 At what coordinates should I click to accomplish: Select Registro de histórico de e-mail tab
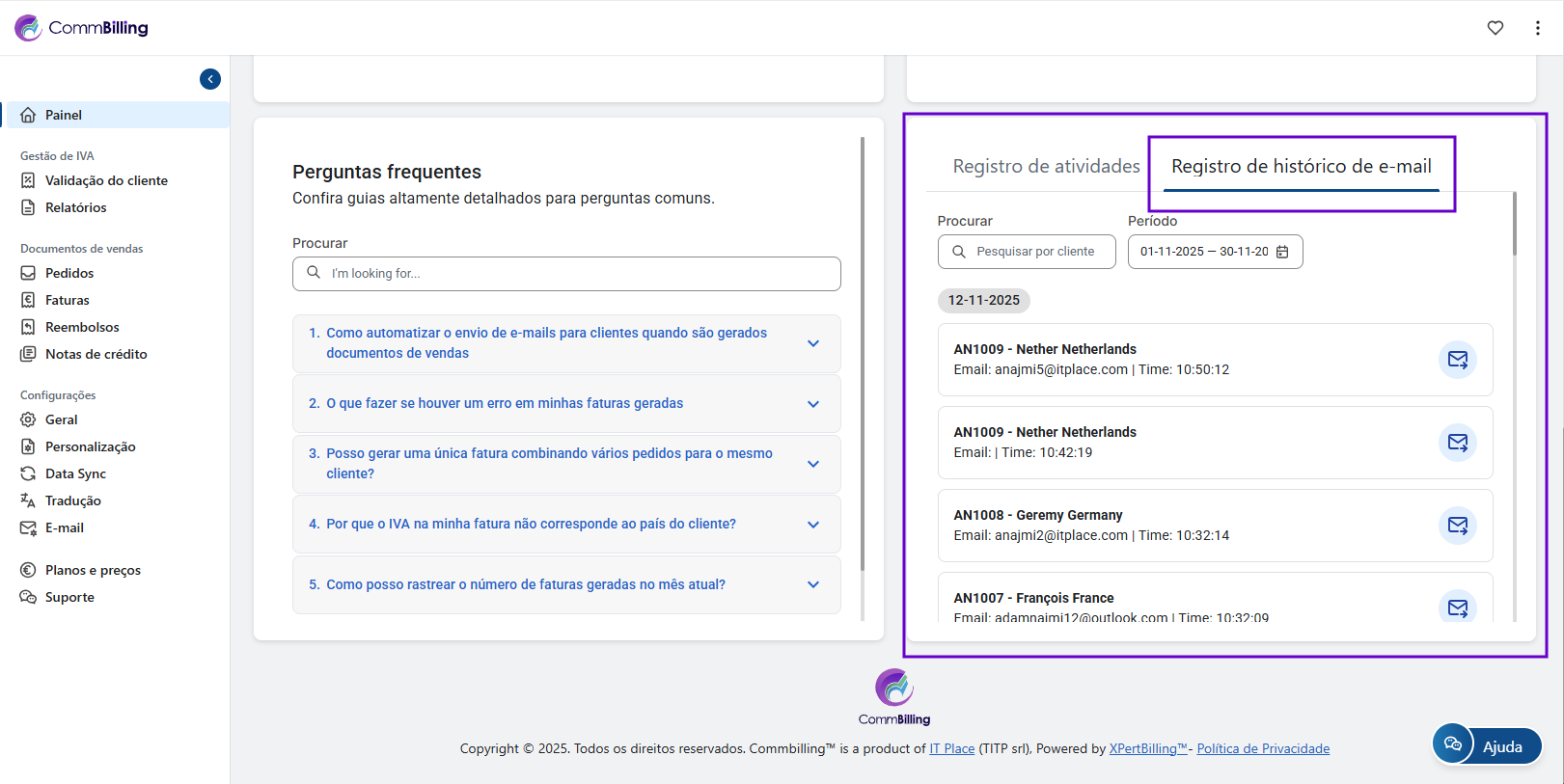[1301, 167]
